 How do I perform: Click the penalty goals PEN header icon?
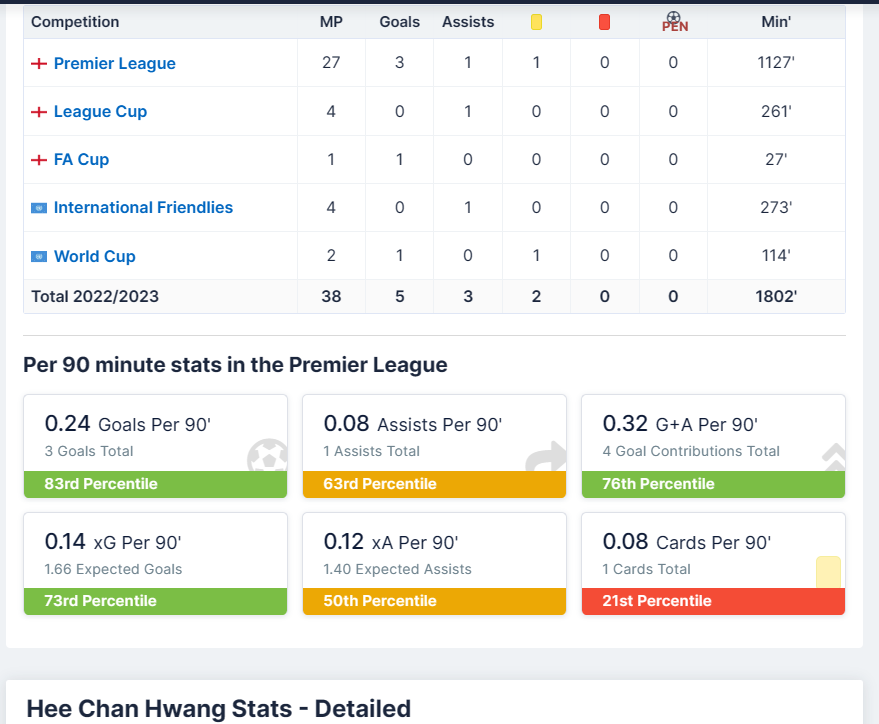(x=674, y=22)
